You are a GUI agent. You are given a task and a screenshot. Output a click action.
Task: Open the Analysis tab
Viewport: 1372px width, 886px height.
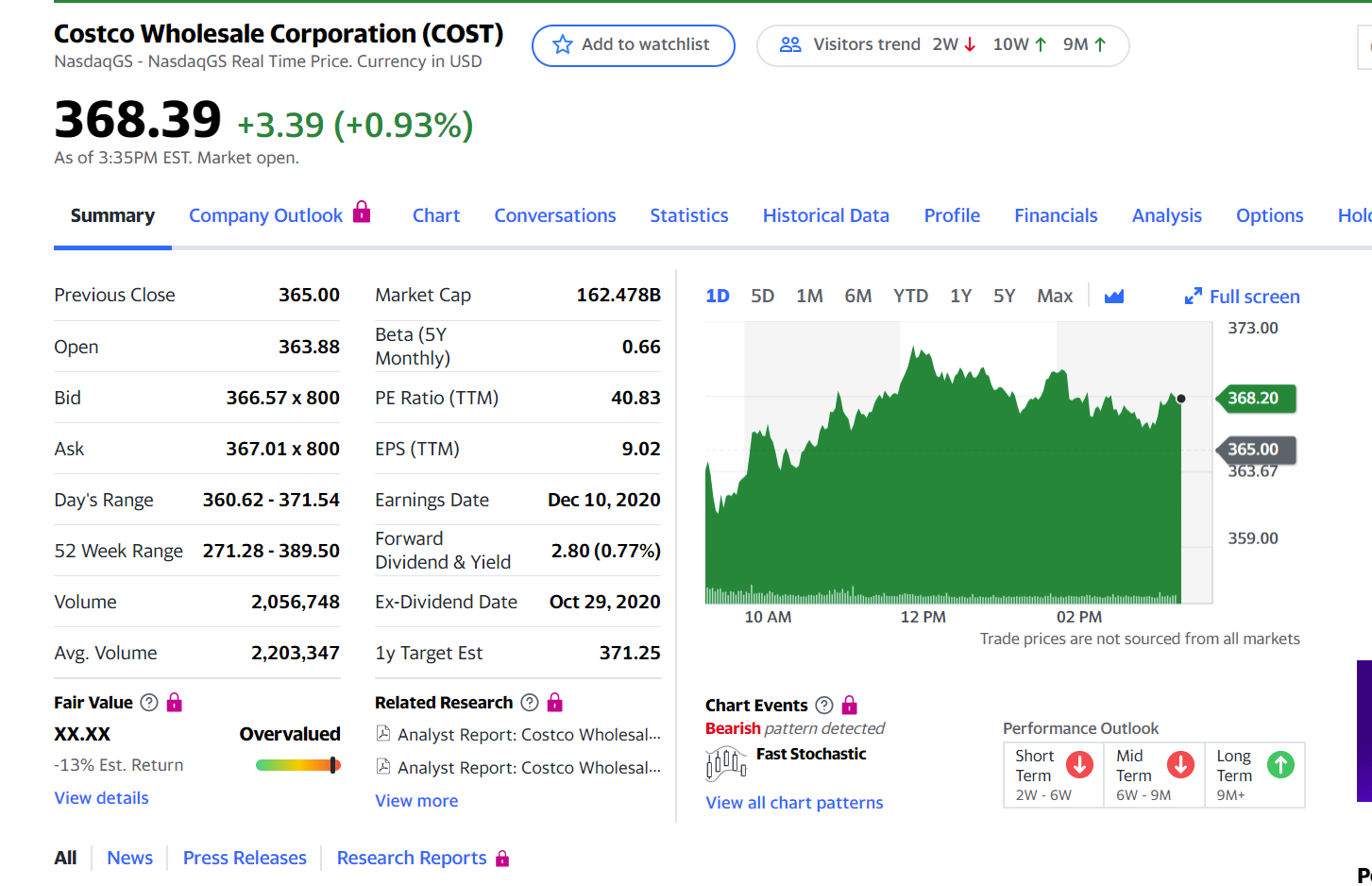(1167, 215)
